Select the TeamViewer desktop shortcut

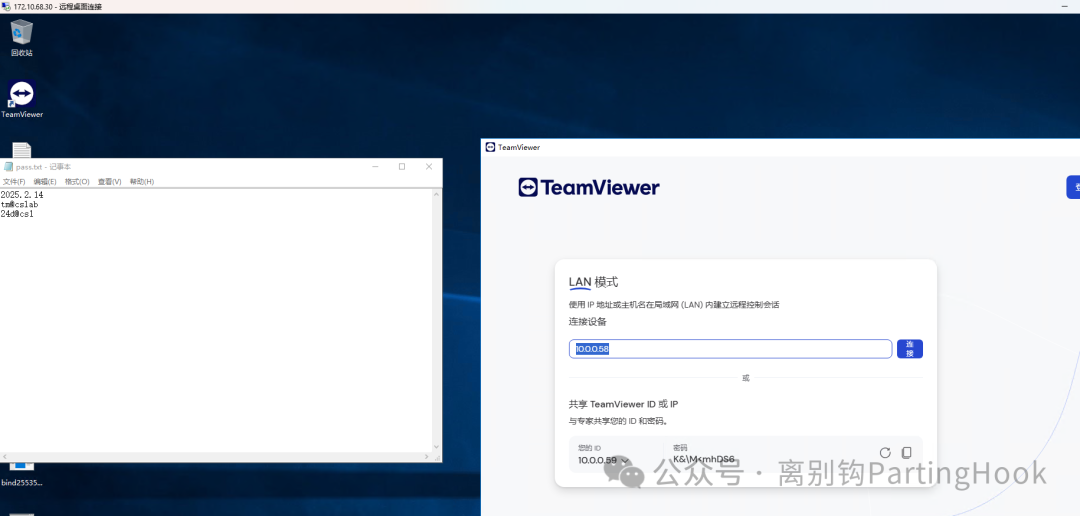click(22, 99)
